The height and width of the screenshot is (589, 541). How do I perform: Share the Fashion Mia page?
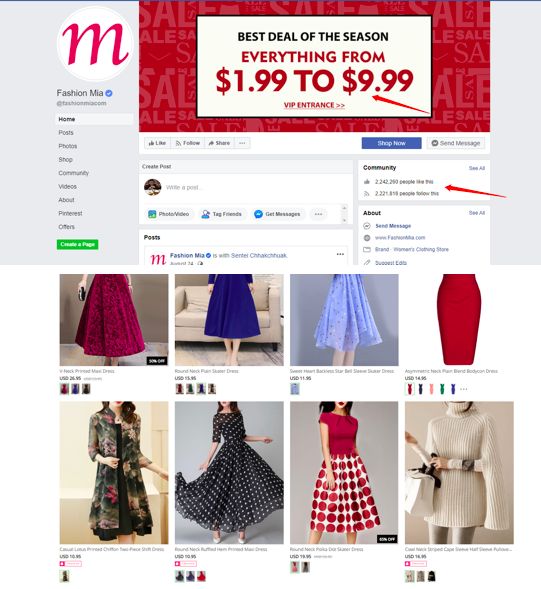[219, 143]
